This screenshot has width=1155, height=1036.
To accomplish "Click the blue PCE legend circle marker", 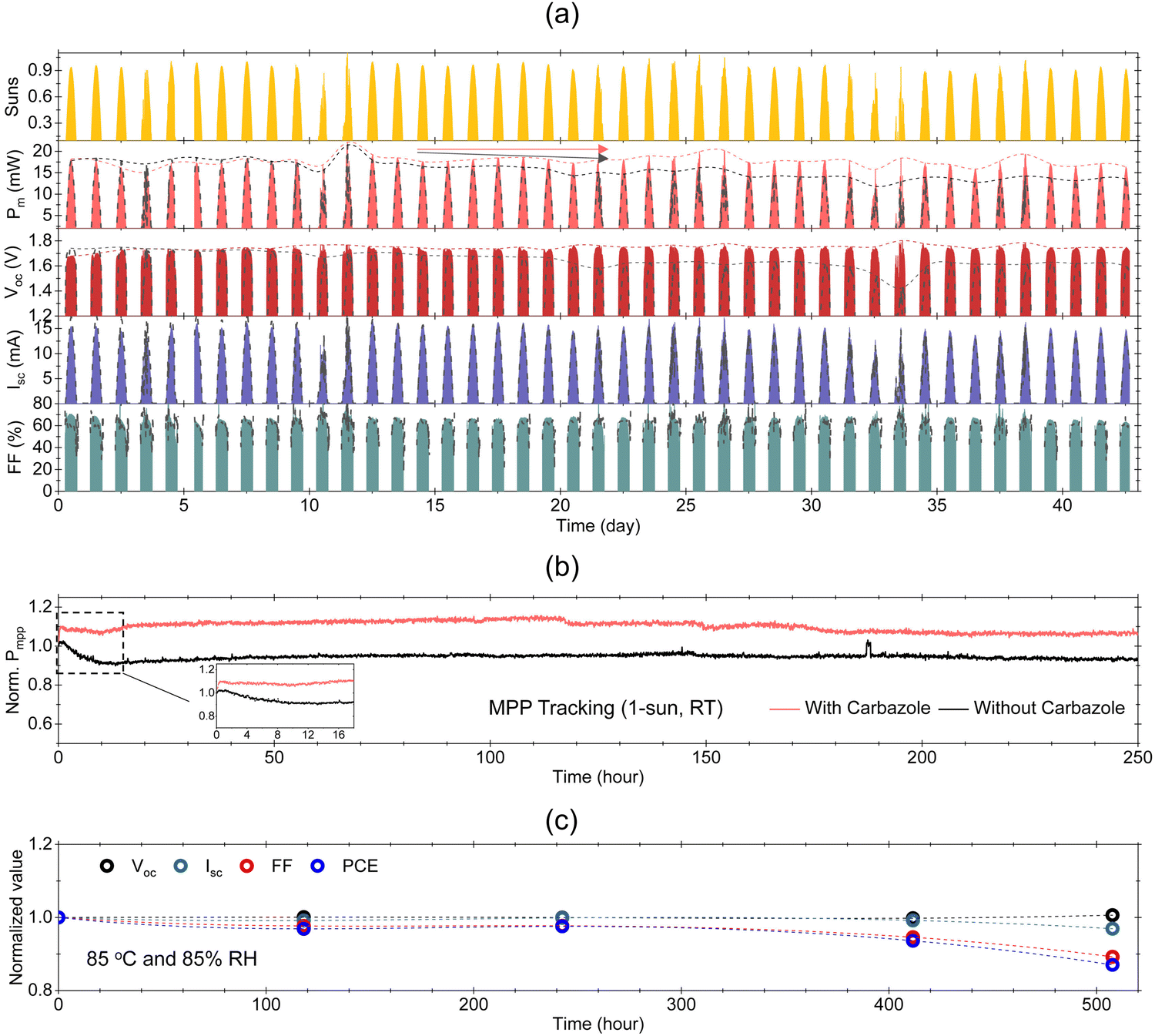I will click(317, 866).
